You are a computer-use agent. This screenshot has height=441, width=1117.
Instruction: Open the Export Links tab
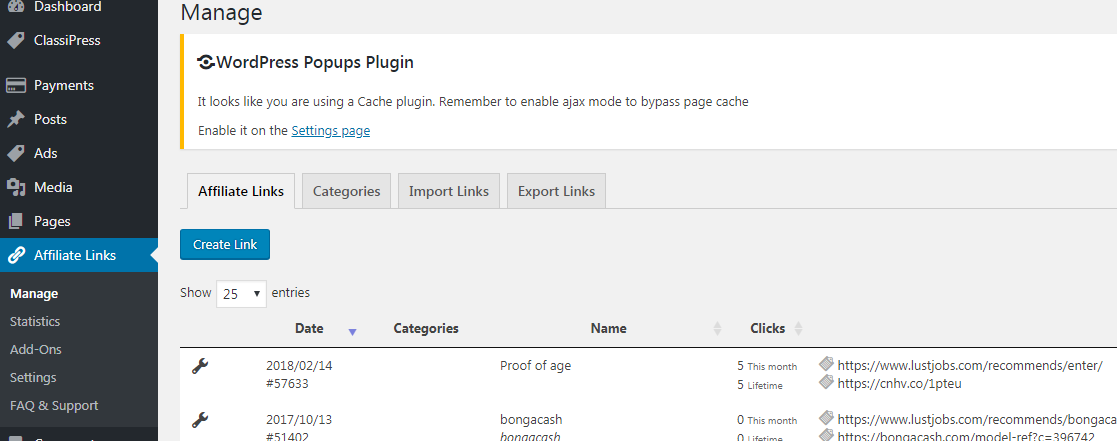(x=556, y=192)
